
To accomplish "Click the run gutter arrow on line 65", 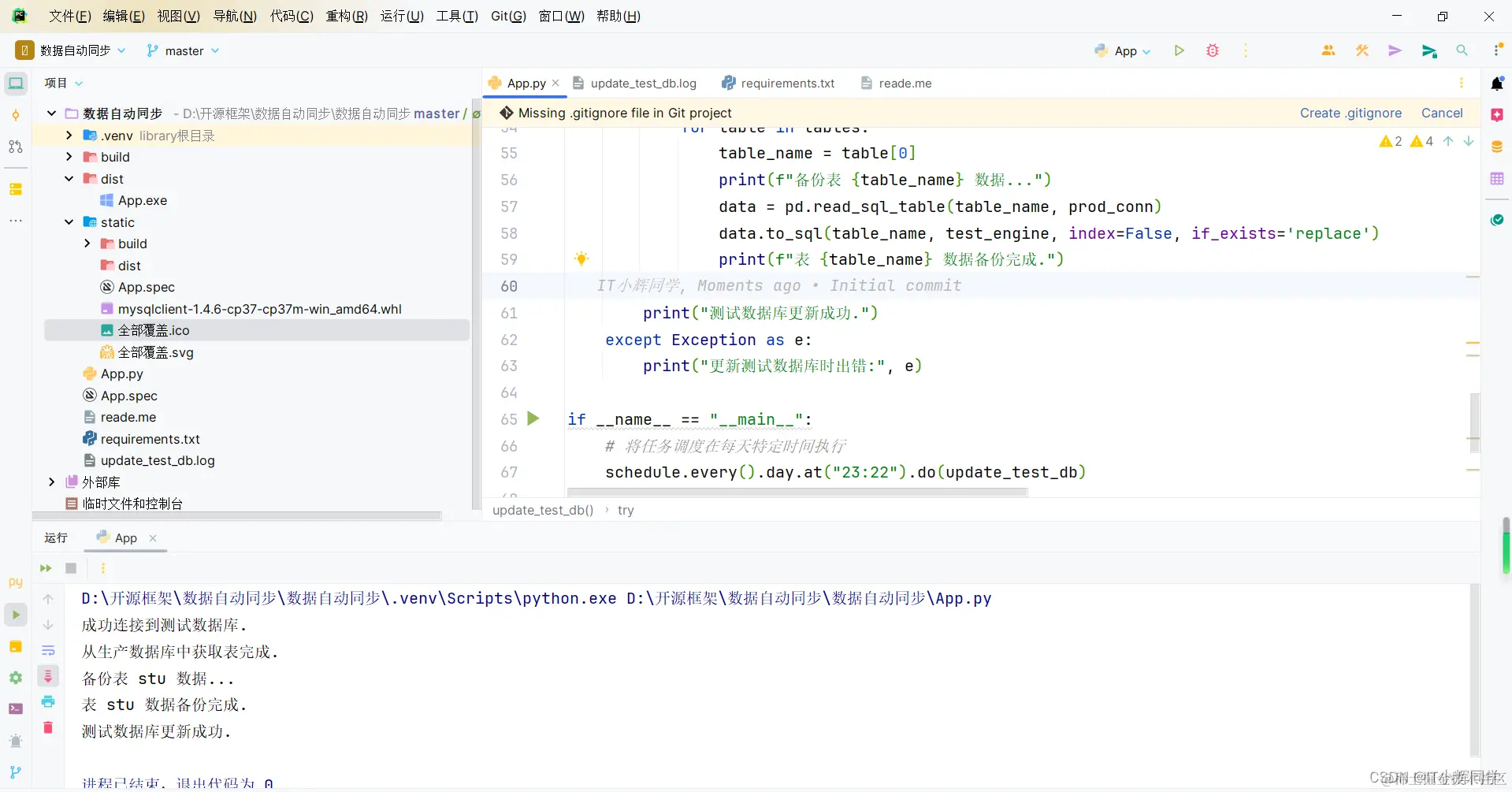I will coord(533,418).
